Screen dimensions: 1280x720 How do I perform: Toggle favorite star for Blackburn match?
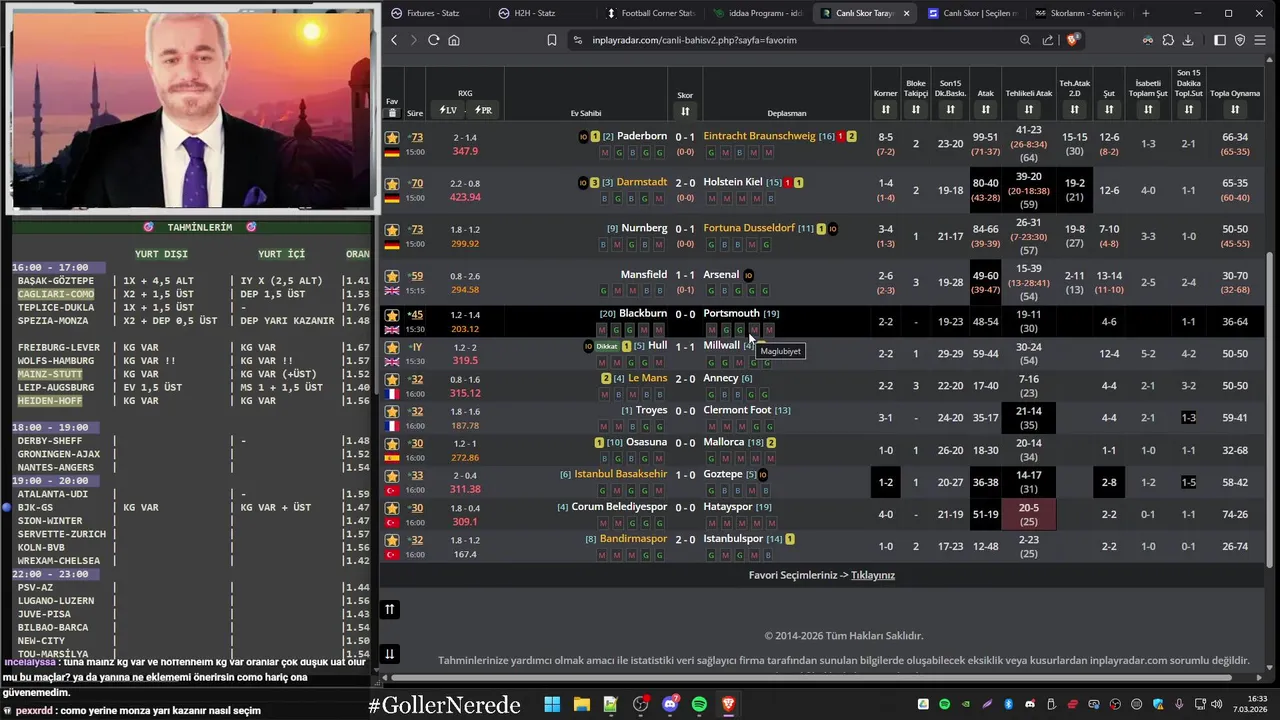tap(392, 315)
